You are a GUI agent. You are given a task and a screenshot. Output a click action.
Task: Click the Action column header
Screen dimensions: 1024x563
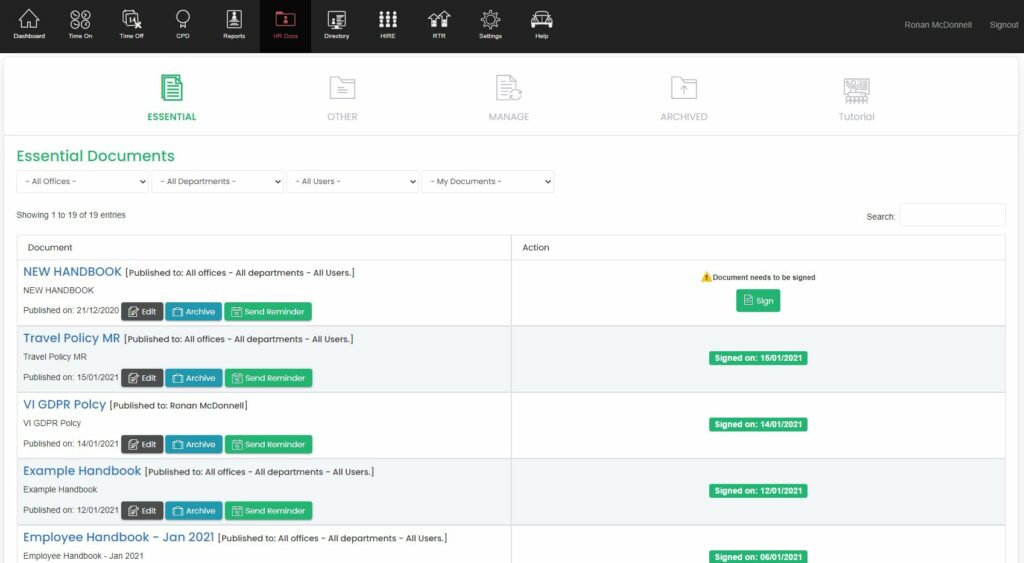tap(536, 248)
